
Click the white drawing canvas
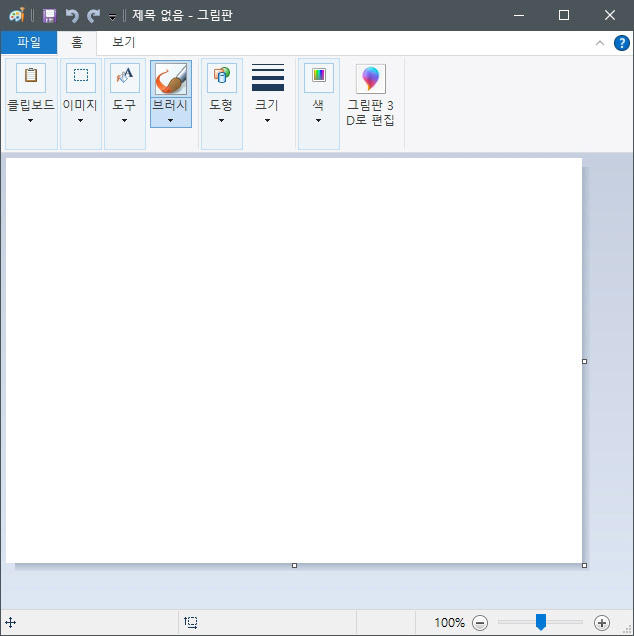tap(294, 360)
